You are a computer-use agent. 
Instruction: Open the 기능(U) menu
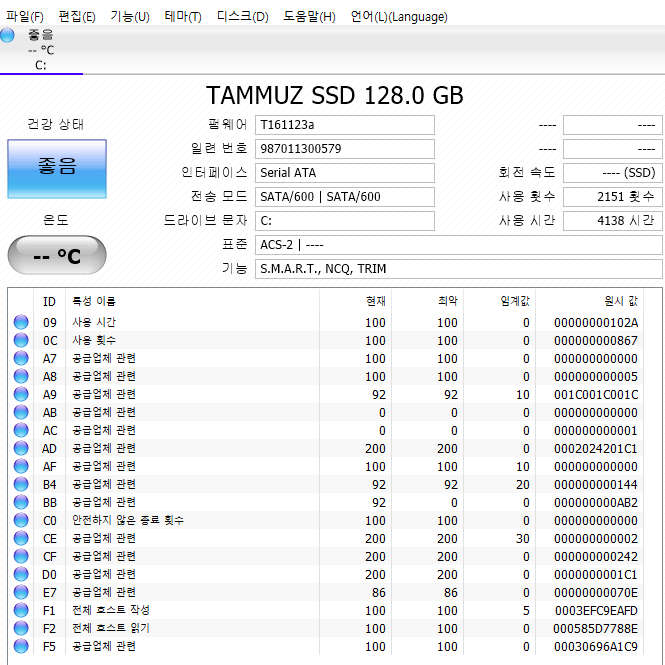coord(130,17)
